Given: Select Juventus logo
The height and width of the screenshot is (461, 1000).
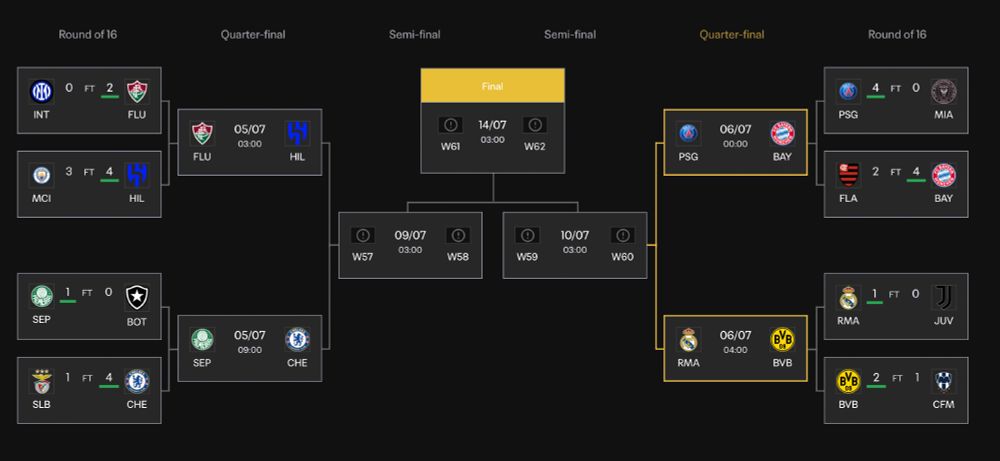Looking at the screenshot, I should click(943, 298).
